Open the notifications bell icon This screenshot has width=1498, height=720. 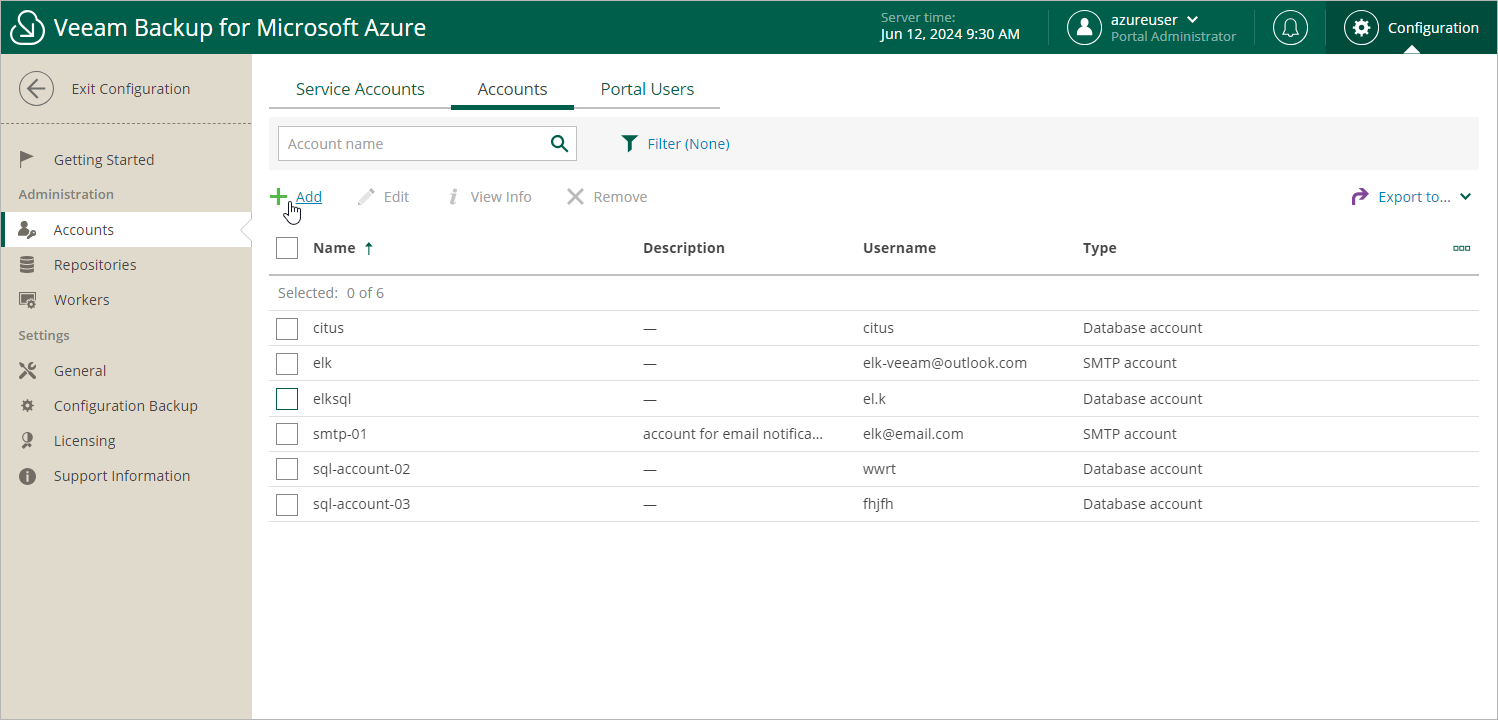[x=1290, y=28]
